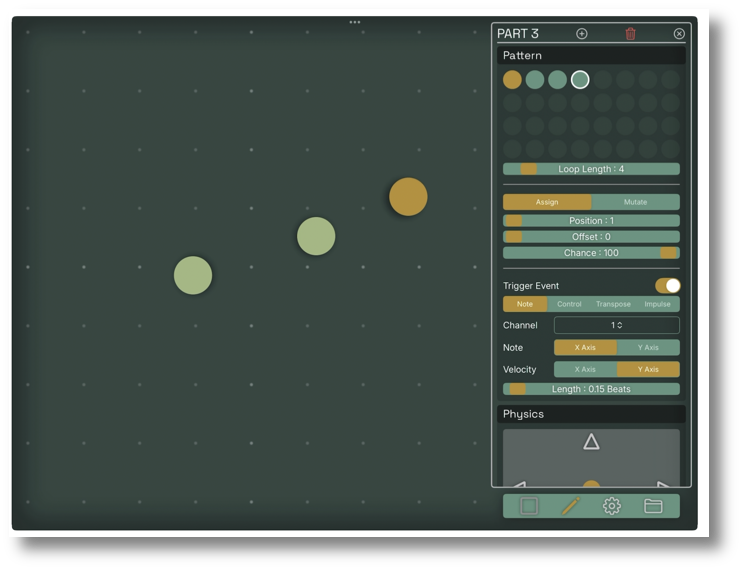The image size is (742, 570).
Task: Adjust the Loop Length slider
Action: 591,169
